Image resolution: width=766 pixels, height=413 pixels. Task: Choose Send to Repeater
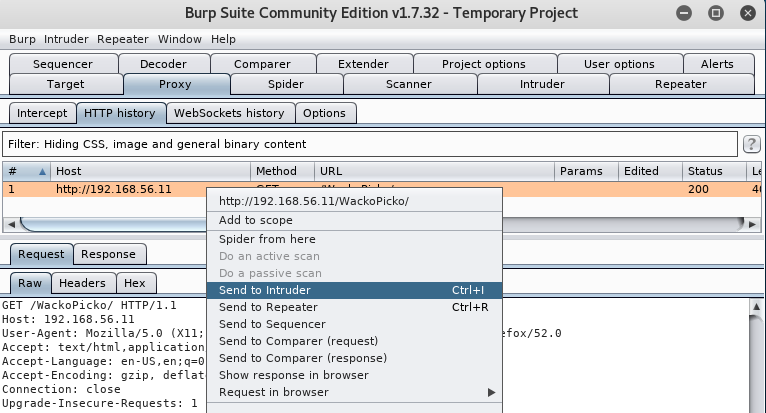click(354, 307)
